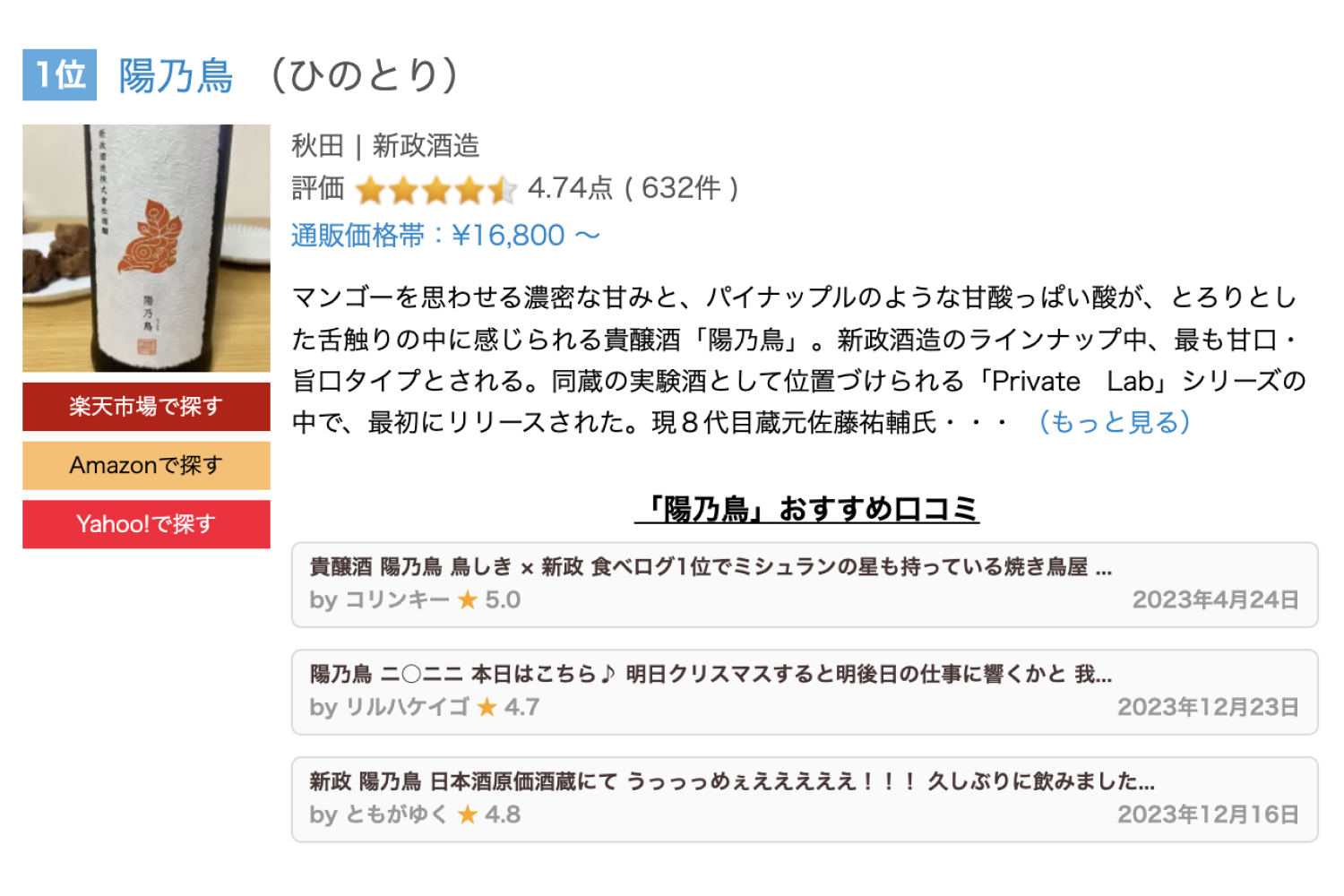This screenshot has height=896, width=1344.
Task: Expand description with もっと見る
Action: [1114, 422]
